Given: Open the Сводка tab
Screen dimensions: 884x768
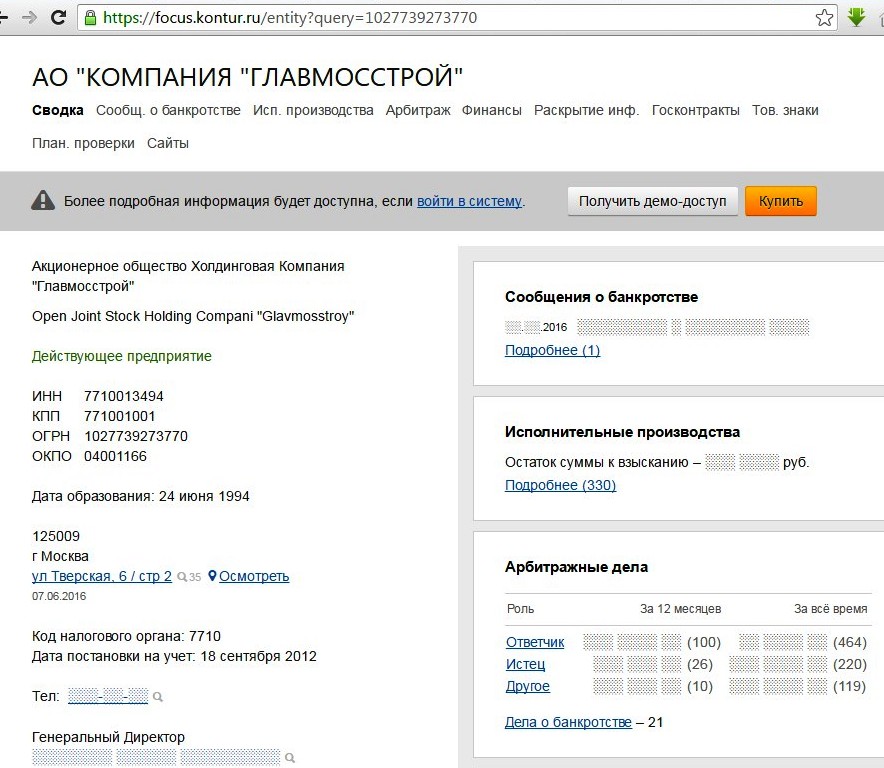Looking at the screenshot, I should click(58, 111).
